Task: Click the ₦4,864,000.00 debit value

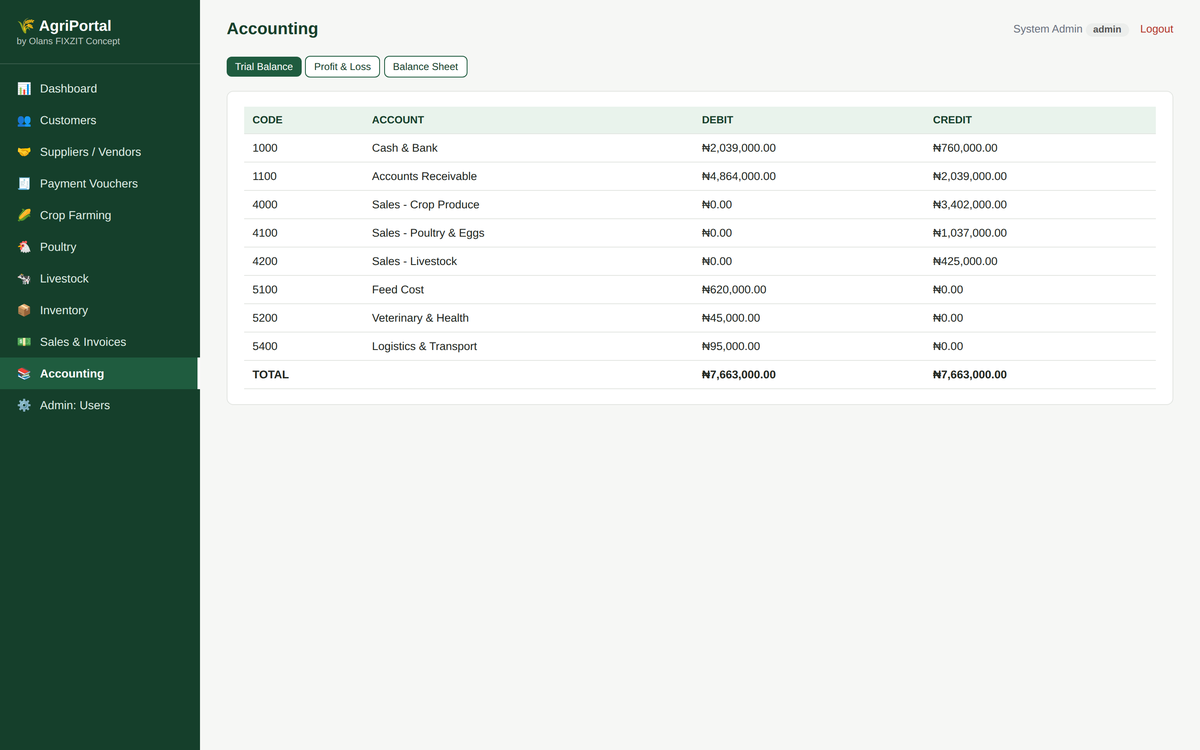Action: (x=739, y=176)
